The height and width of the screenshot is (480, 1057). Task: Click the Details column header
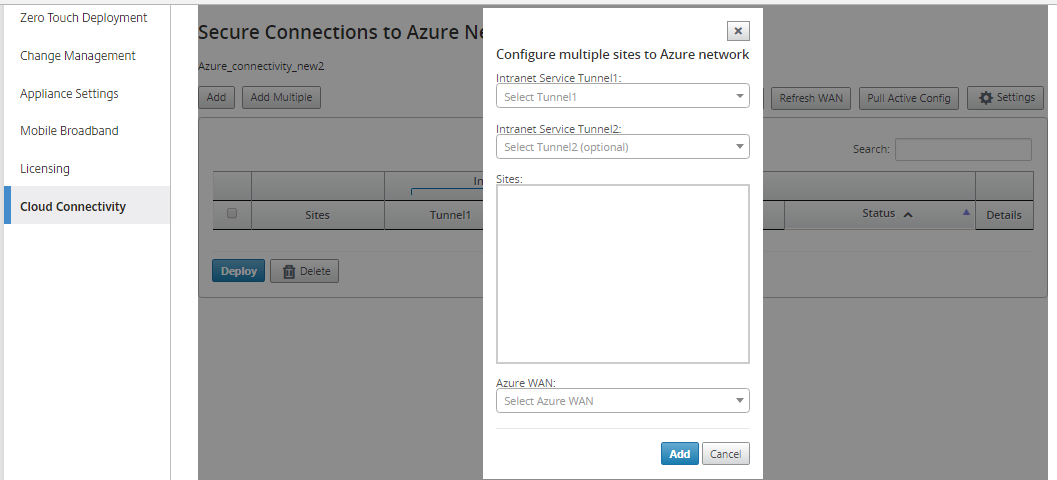pos(1004,215)
